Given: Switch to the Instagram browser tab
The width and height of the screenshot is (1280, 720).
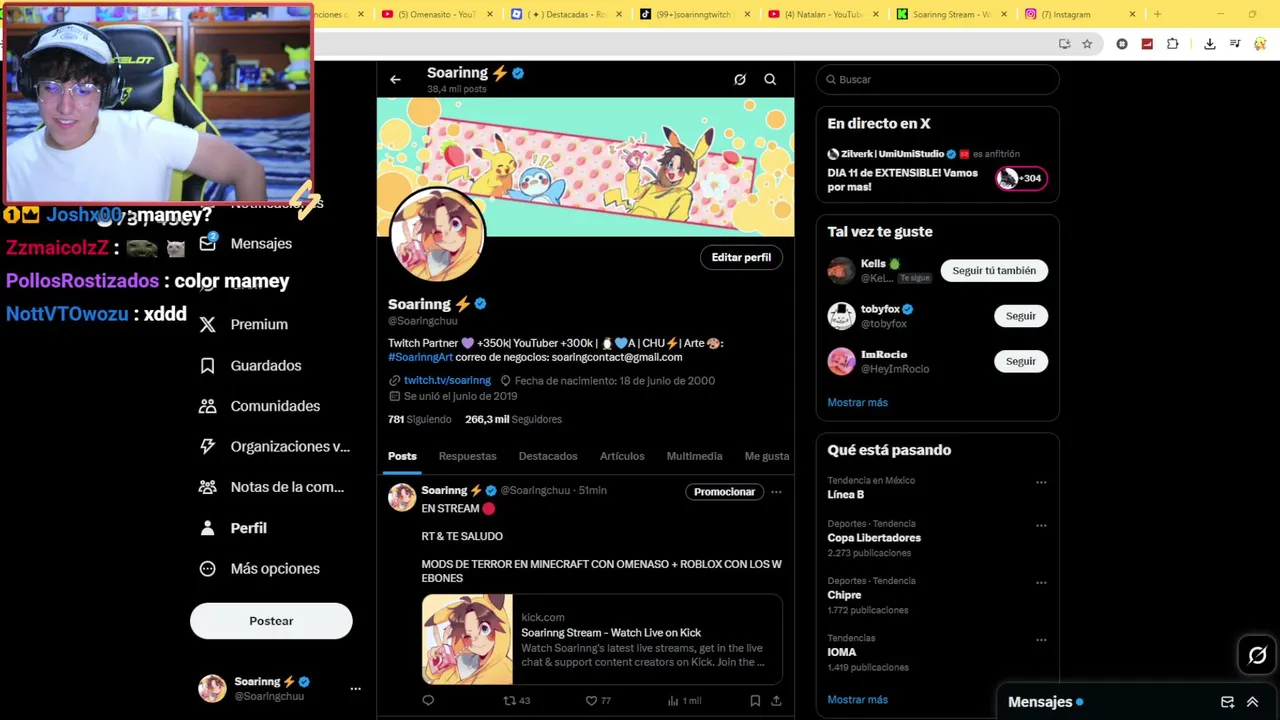Looking at the screenshot, I should click(1080, 14).
